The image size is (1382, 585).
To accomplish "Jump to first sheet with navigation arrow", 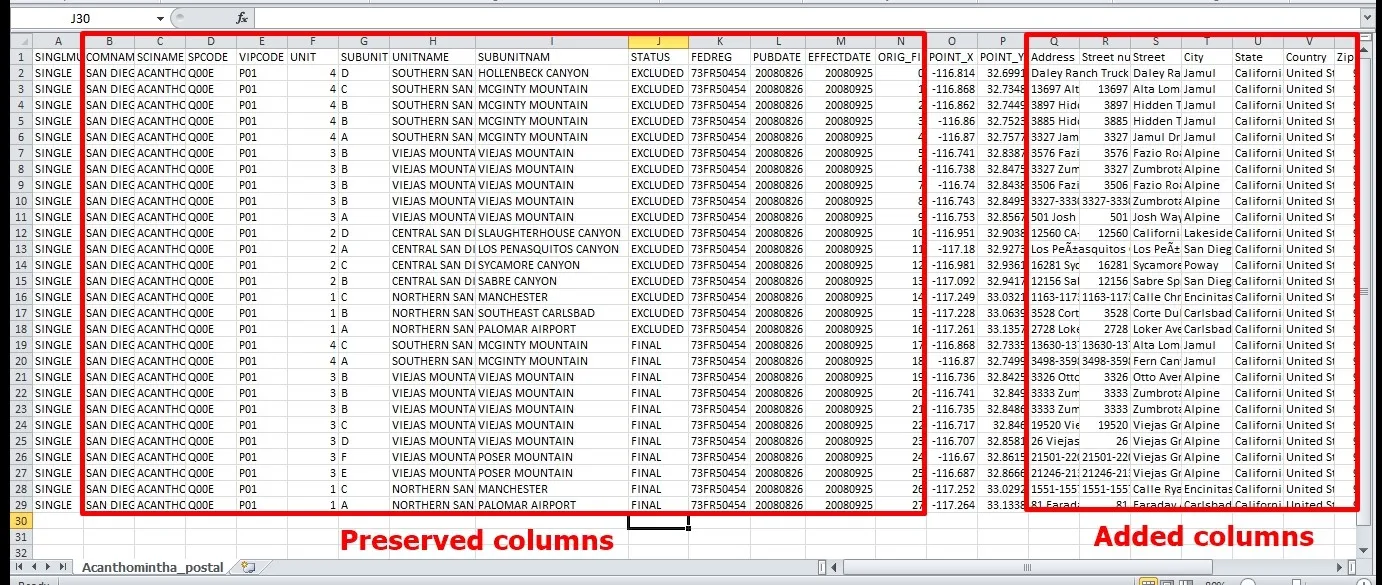I will (19, 566).
